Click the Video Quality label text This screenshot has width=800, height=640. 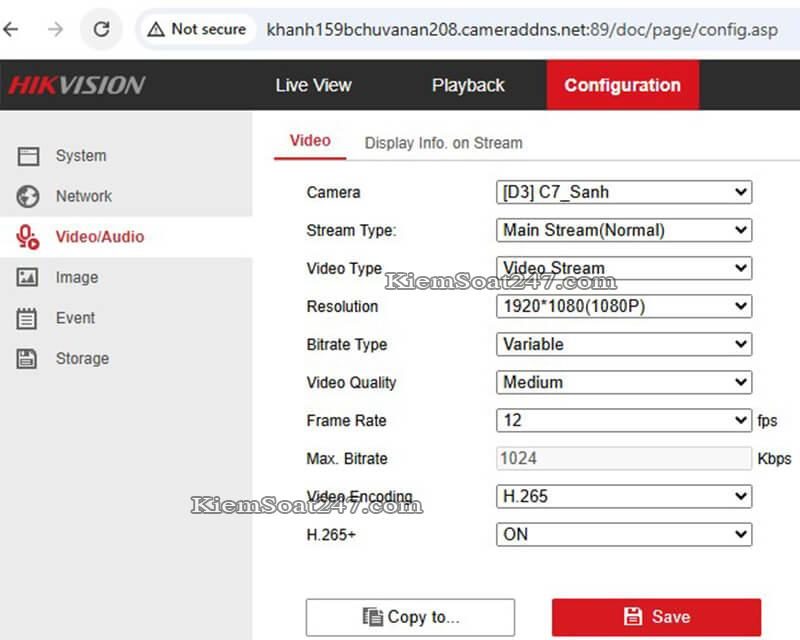pyautogui.click(x=352, y=383)
